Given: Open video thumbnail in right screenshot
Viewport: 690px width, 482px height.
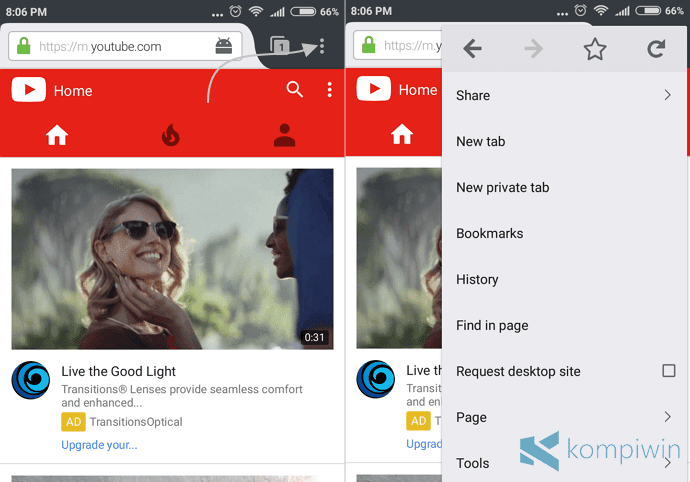Looking at the screenshot, I should 399,258.
